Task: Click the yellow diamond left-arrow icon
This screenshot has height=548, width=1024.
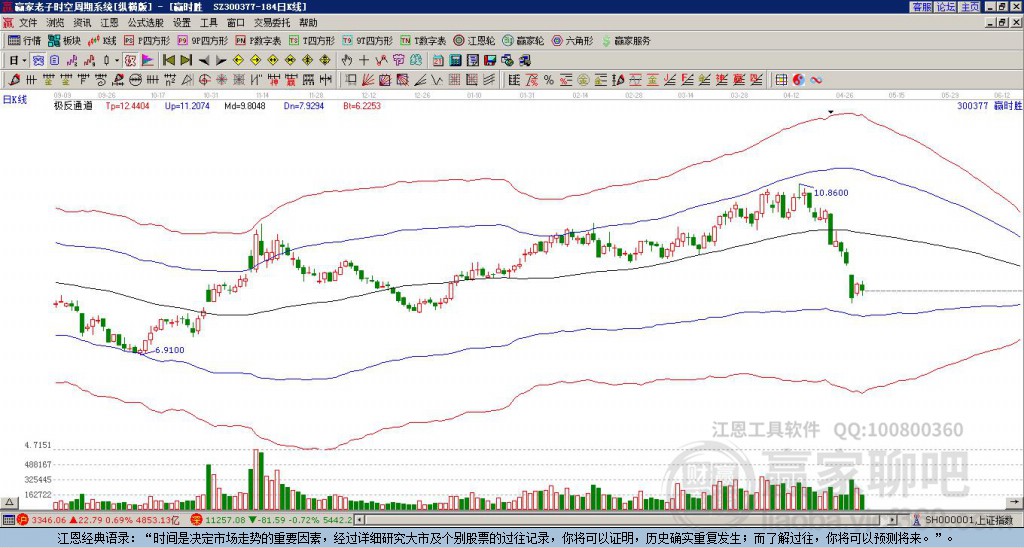Action: click(238, 60)
